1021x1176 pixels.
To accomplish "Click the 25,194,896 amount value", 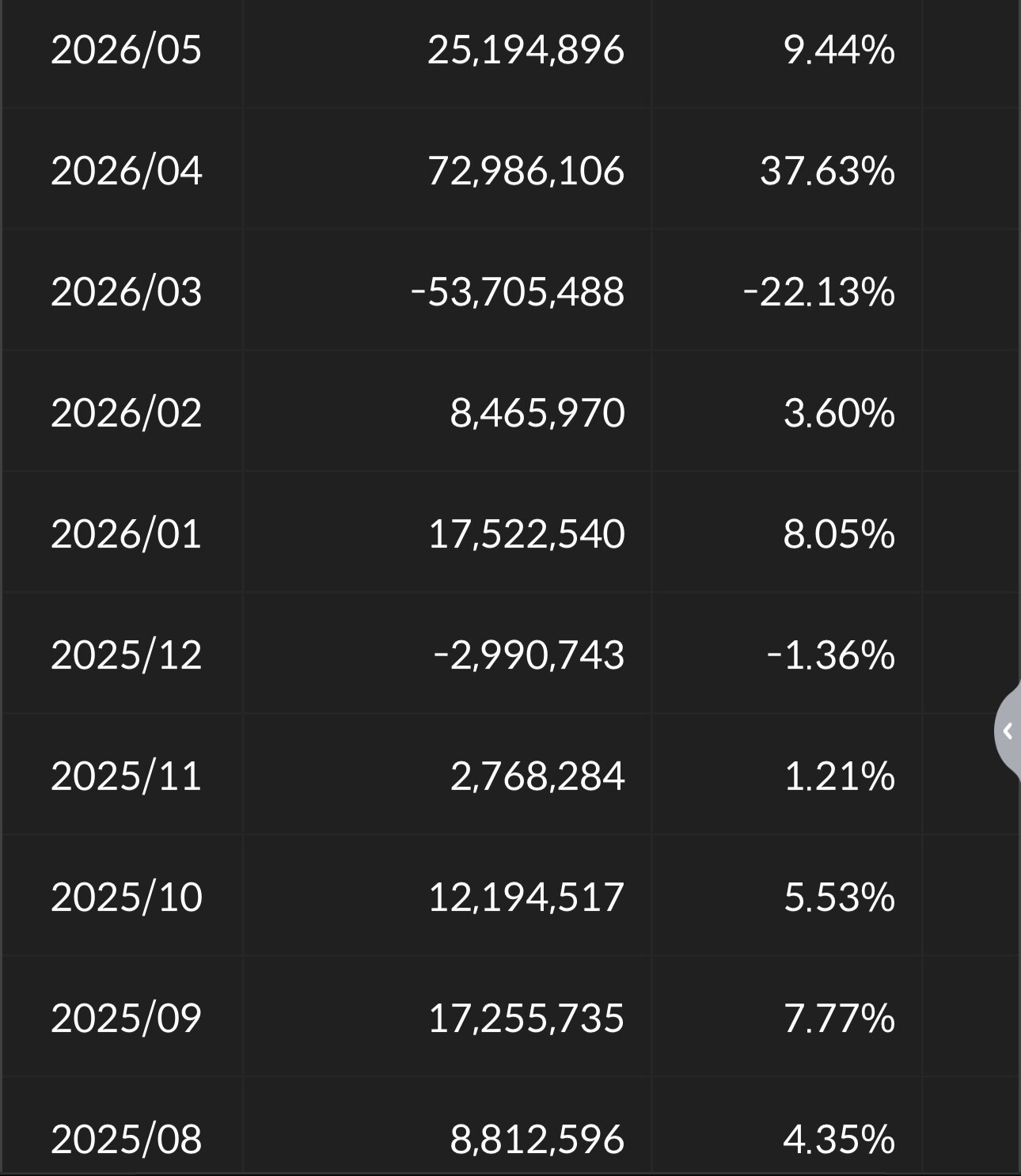I will pos(526,50).
